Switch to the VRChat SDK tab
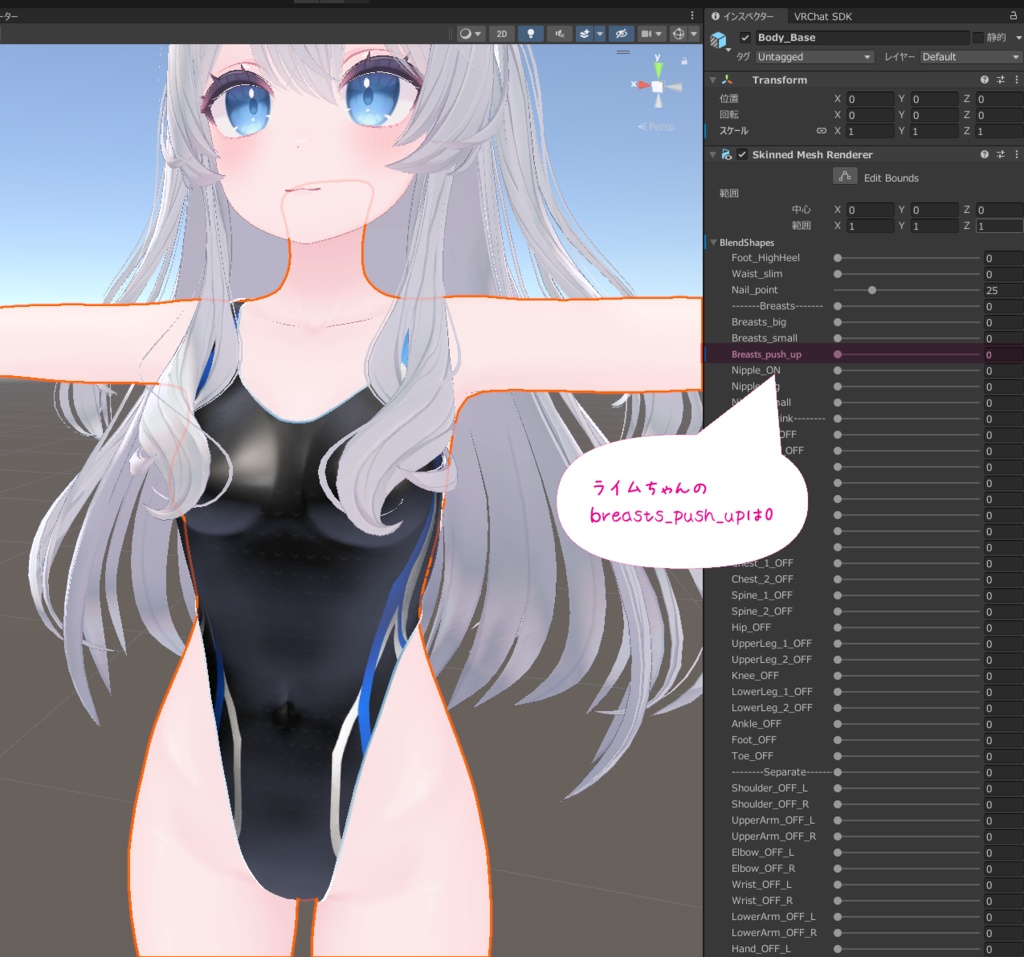Image resolution: width=1024 pixels, height=957 pixels. tap(822, 16)
